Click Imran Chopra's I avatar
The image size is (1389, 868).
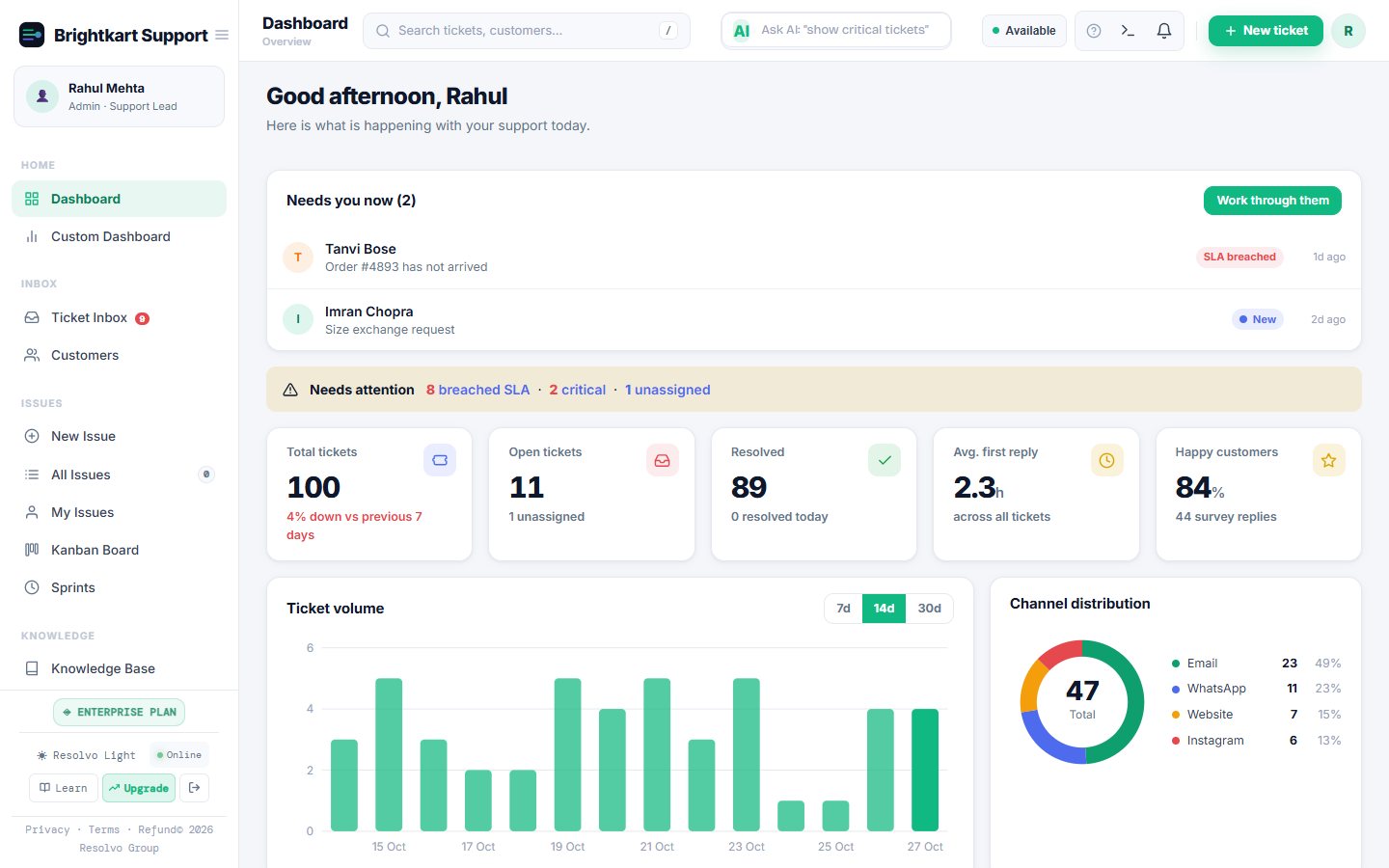pyautogui.click(x=298, y=319)
